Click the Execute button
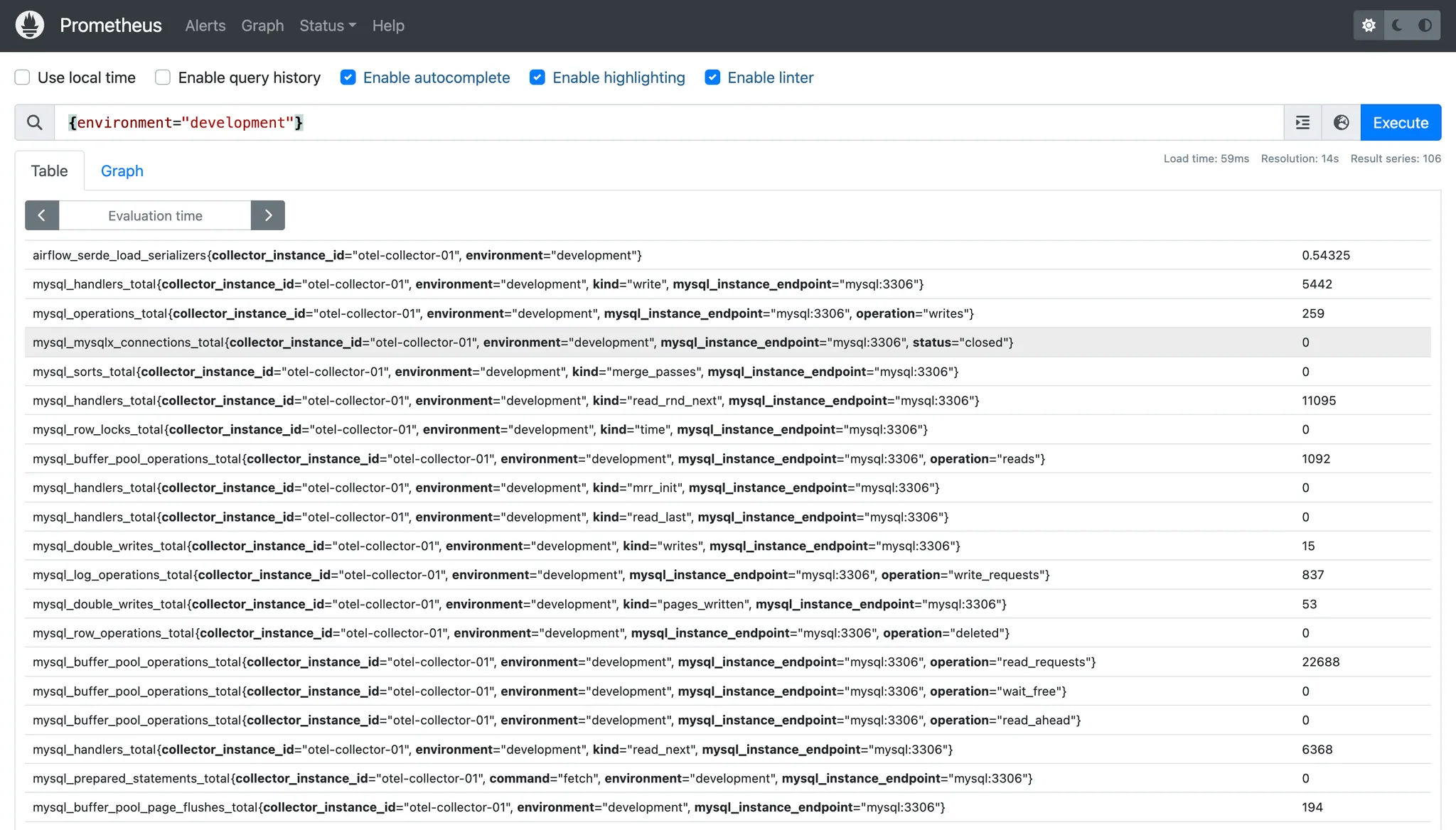 tap(1401, 122)
